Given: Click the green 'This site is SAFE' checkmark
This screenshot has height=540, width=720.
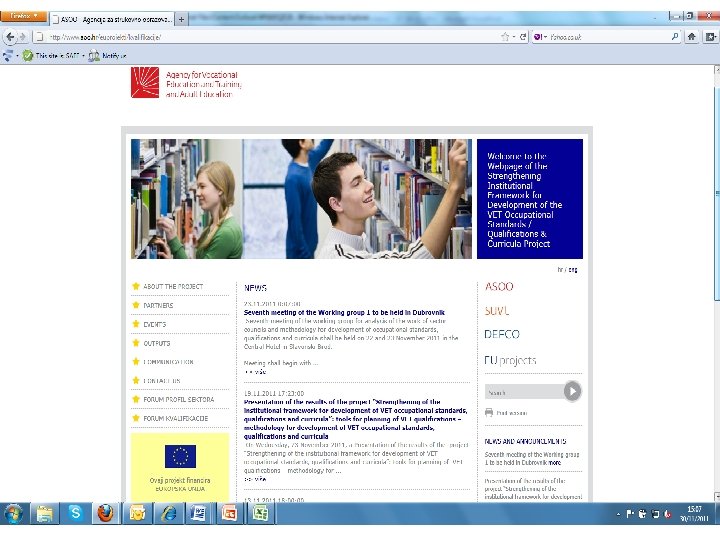Looking at the screenshot, I should point(28,56).
